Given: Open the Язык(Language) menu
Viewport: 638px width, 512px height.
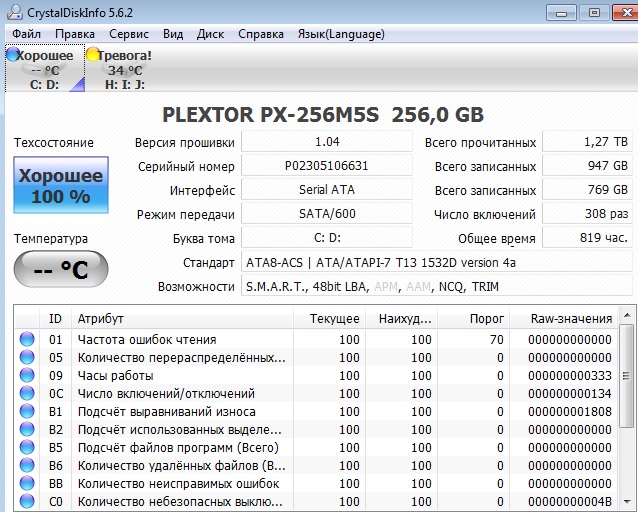Looking at the screenshot, I should point(340,34).
